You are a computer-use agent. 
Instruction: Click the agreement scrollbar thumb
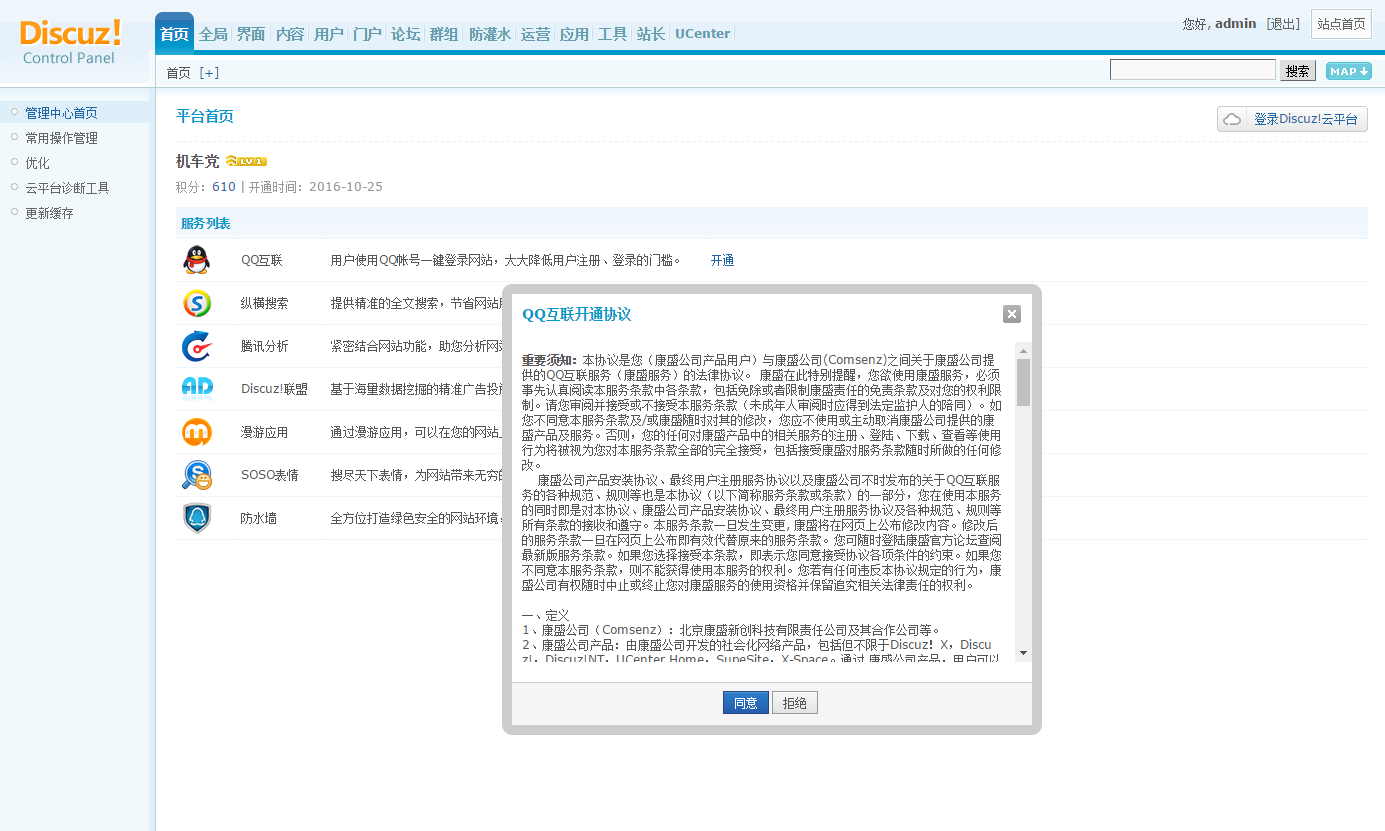pos(1023,382)
